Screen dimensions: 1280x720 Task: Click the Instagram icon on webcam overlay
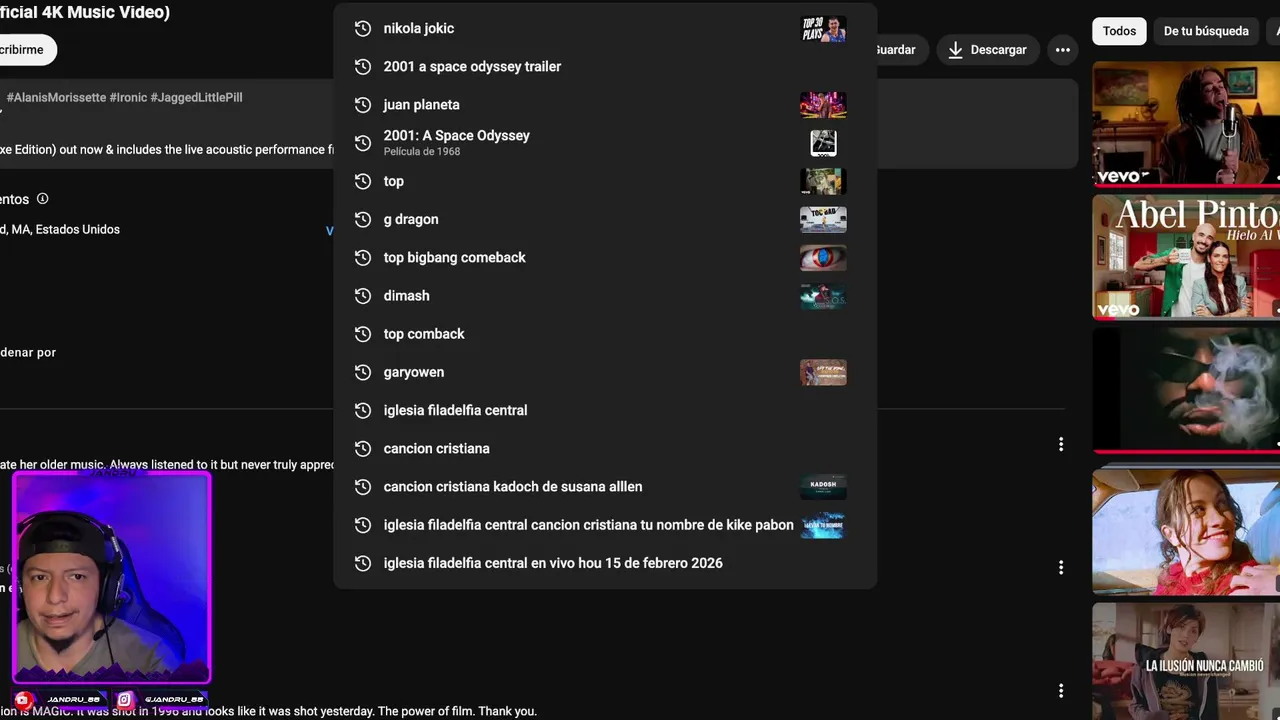[125, 700]
